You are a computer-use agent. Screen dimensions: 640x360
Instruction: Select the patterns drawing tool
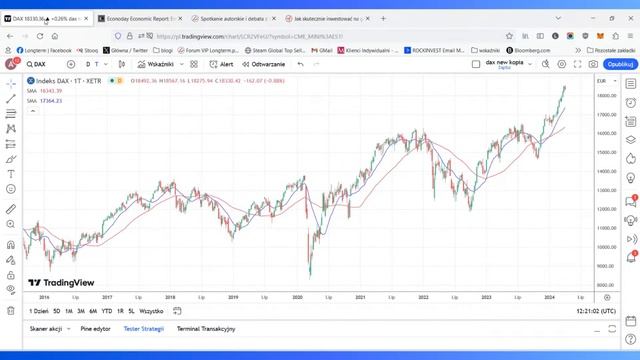click(11, 129)
